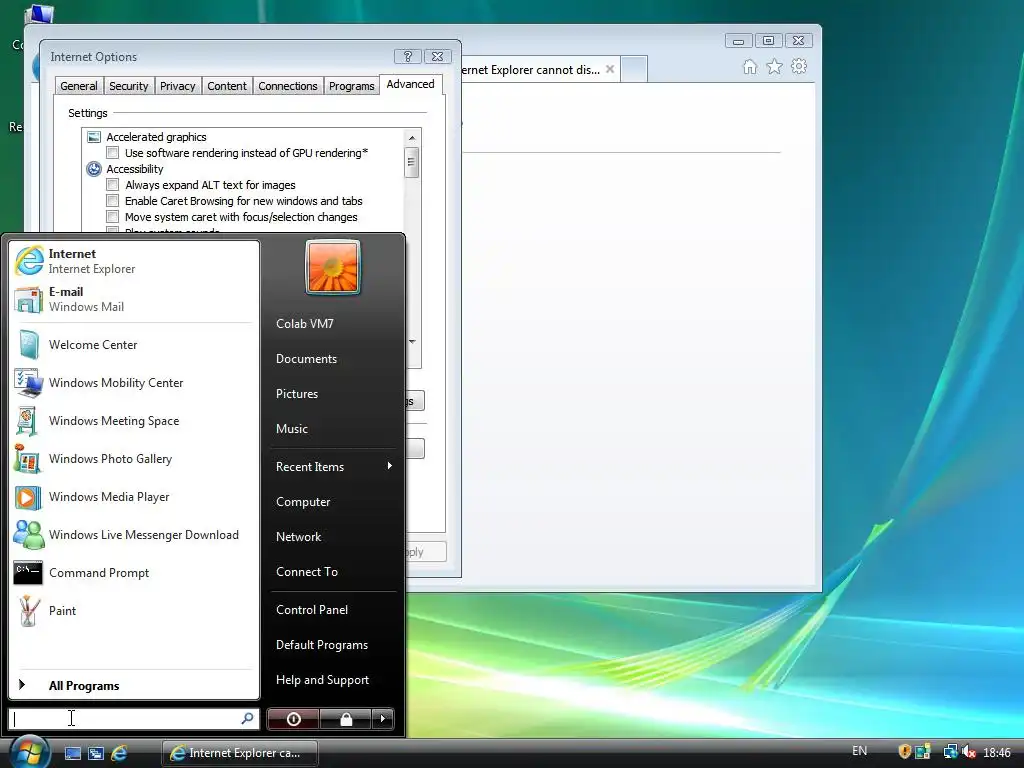Expand Recent Items submenu

pyautogui.click(x=333, y=466)
